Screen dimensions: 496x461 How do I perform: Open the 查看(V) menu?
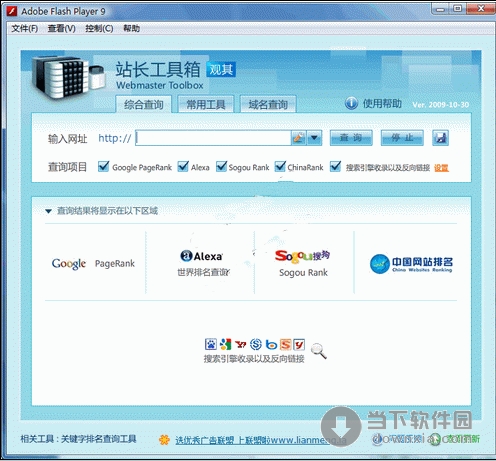coord(62,29)
